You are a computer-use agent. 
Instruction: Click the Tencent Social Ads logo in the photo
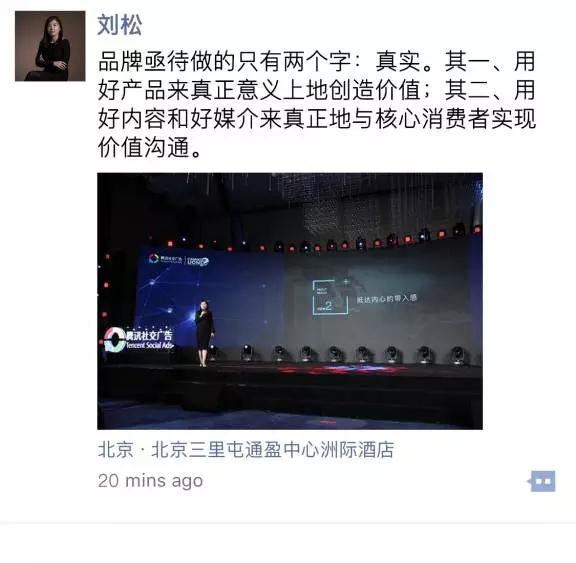click(139, 340)
